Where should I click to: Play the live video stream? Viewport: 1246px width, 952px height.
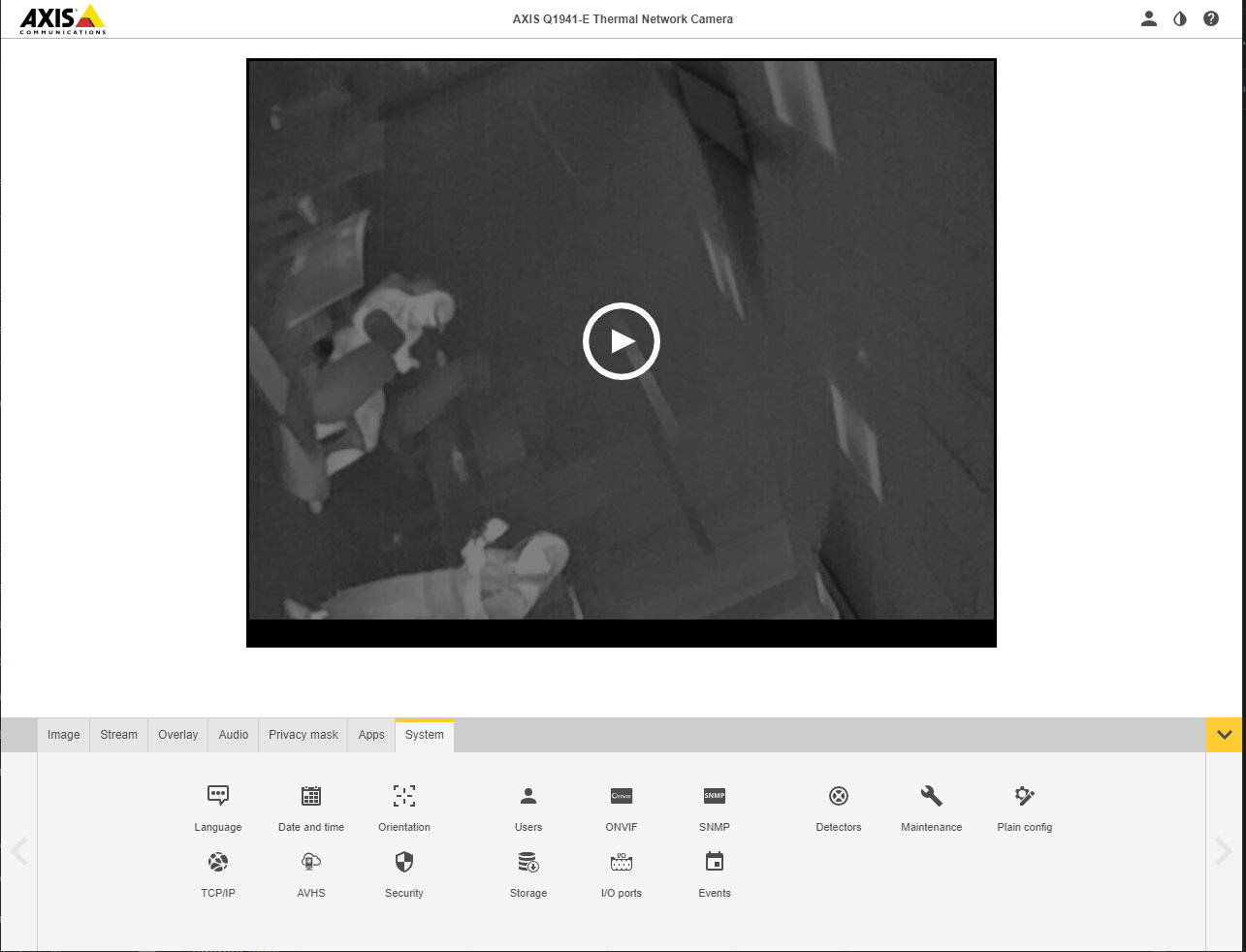click(x=622, y=341)
